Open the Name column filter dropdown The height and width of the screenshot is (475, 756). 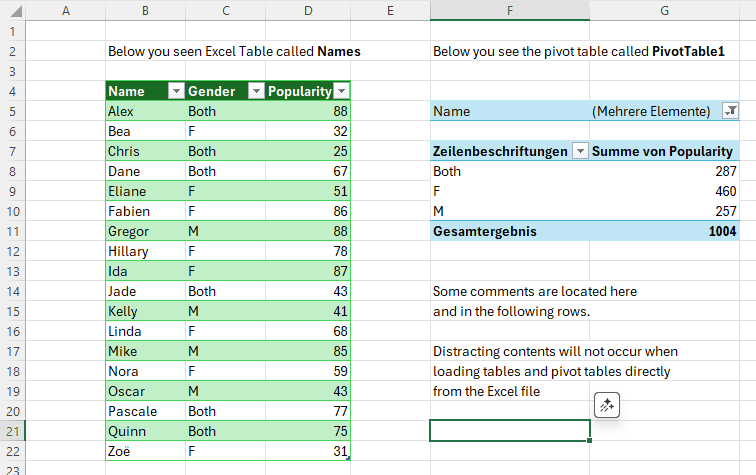pyautogui.click(x=176, y=91)
